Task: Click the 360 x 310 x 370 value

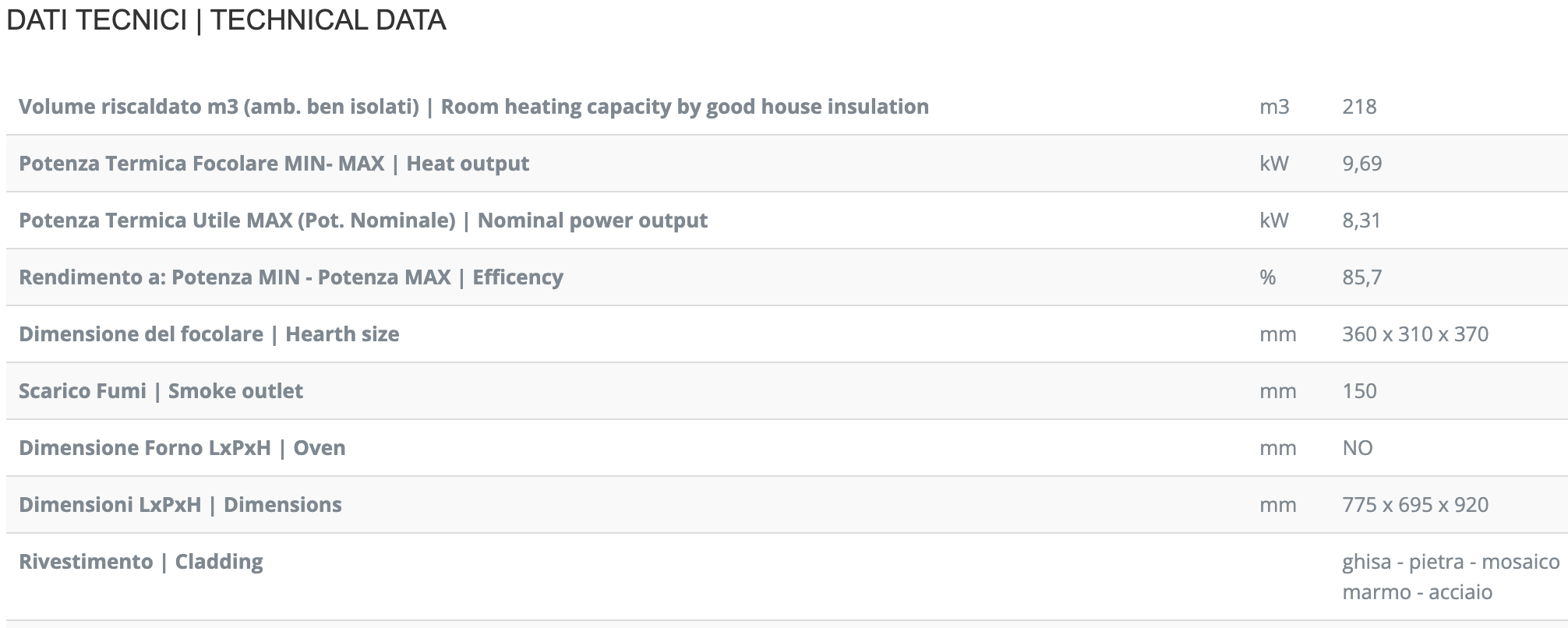Action: pos(1415,334)
